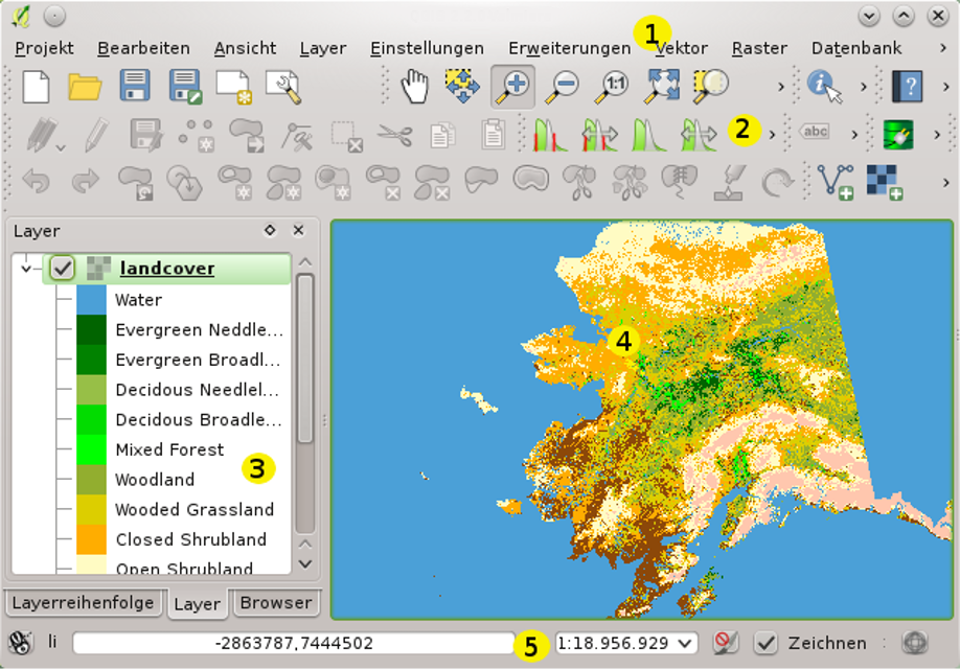
Task: Toggle the Zeichnen render checkbox
Action: point(765,643)
